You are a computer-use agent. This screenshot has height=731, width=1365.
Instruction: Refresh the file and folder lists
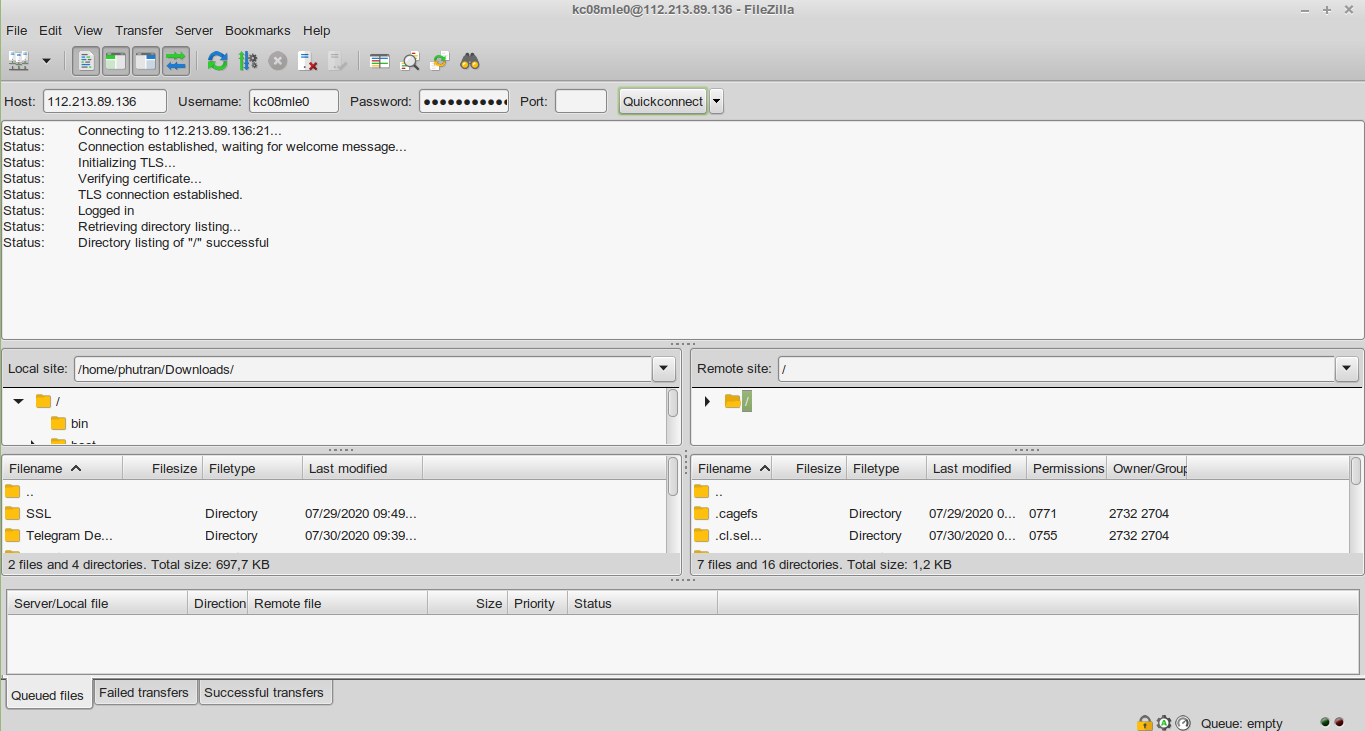click(217, 61)
